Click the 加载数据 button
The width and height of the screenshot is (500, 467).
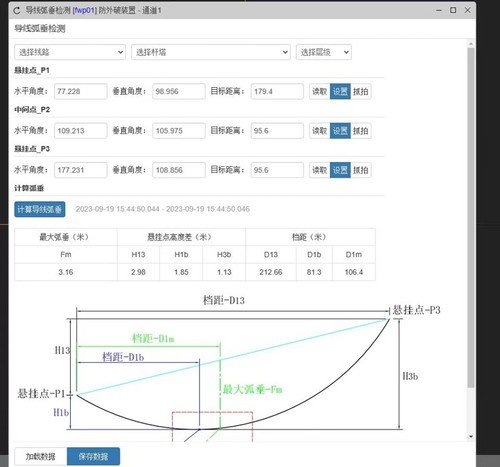click(x=41, y=456)
